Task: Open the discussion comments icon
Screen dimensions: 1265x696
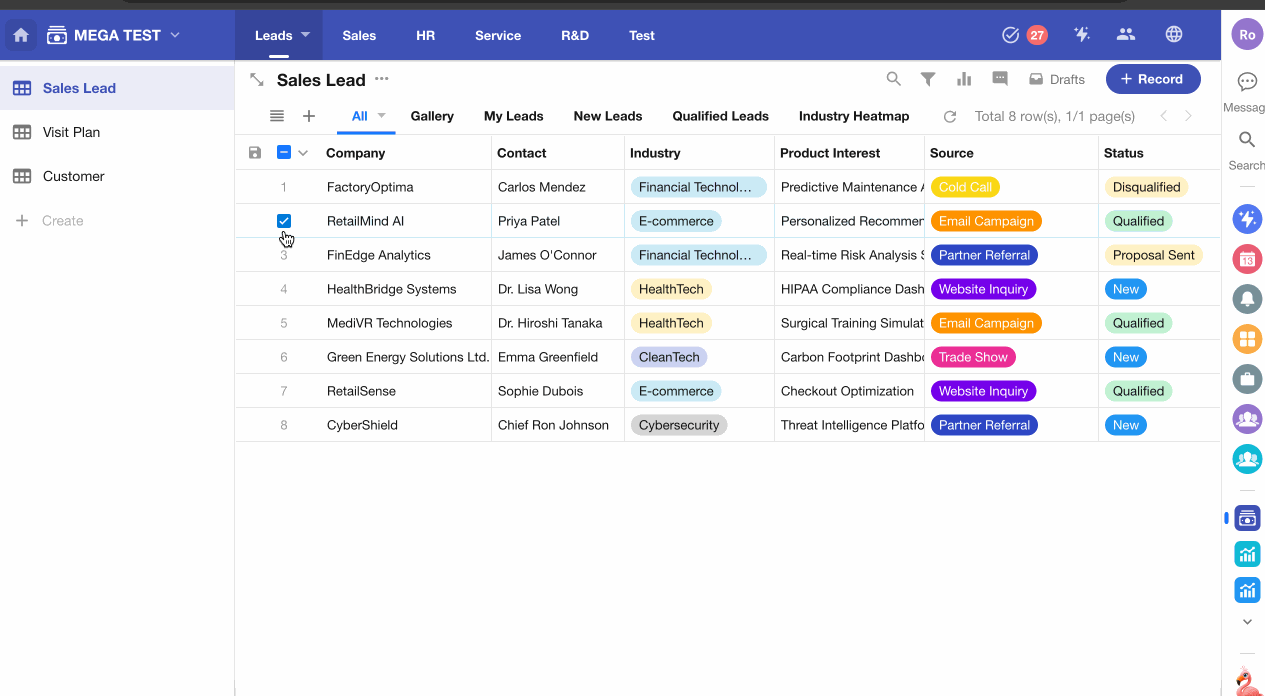Action: point(1000,79)
